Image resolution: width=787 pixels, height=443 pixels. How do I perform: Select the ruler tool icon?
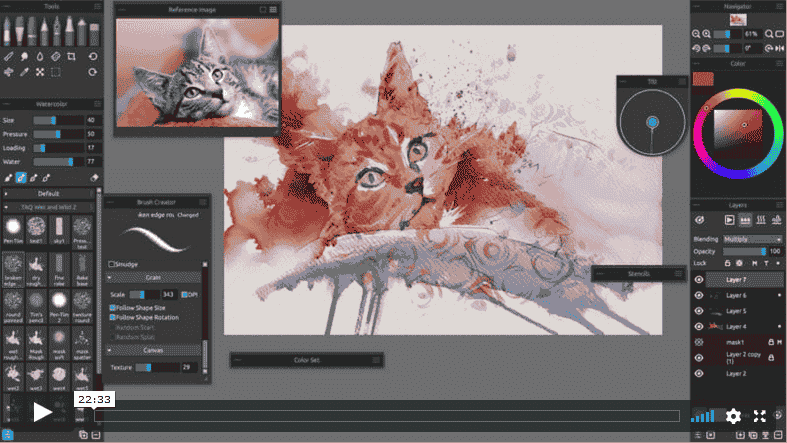tap(9, 56)
